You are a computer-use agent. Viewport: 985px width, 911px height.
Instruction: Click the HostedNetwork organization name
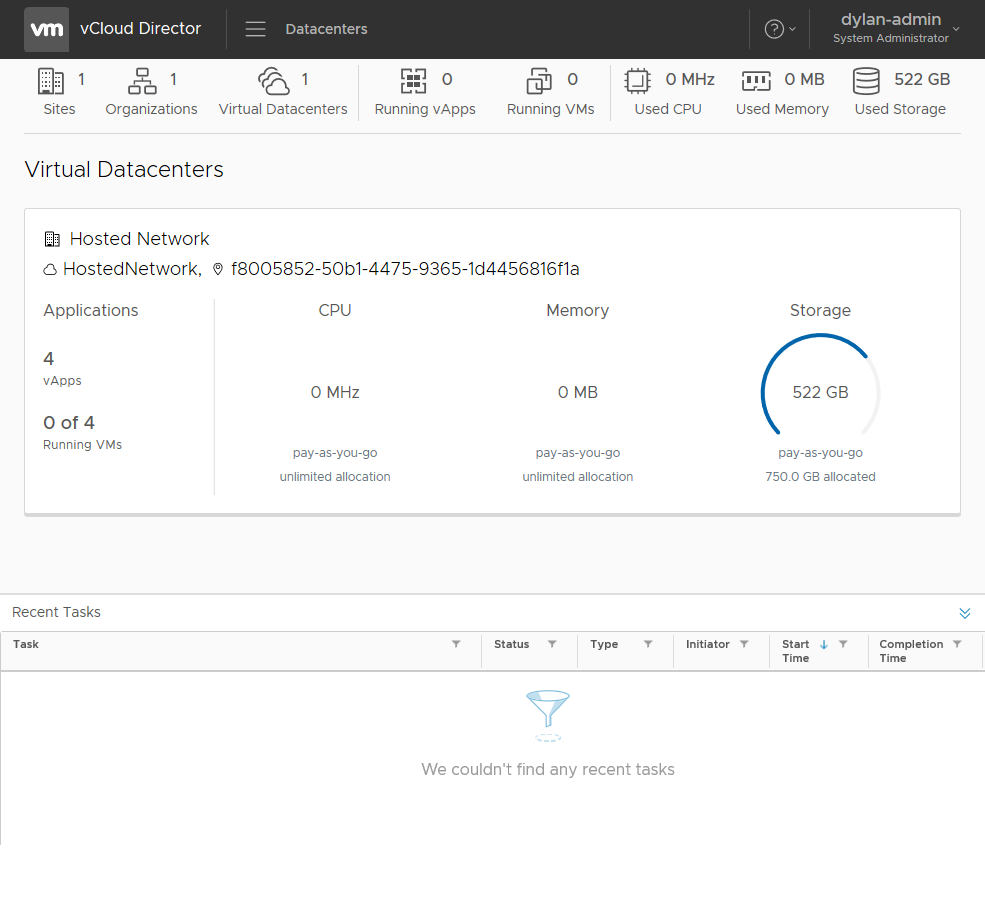tap(132, 269)
